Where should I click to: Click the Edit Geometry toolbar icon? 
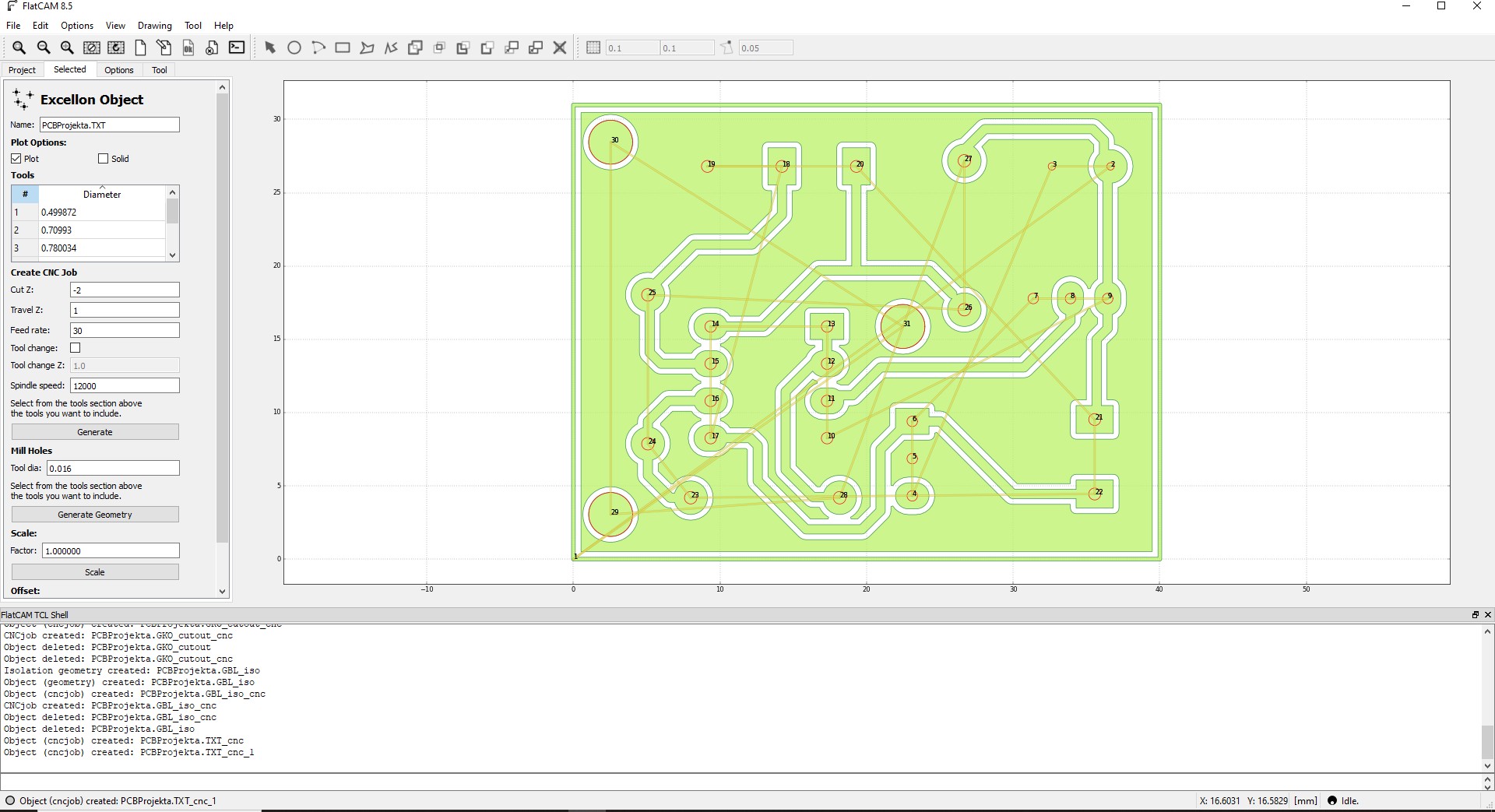[164, 47]
